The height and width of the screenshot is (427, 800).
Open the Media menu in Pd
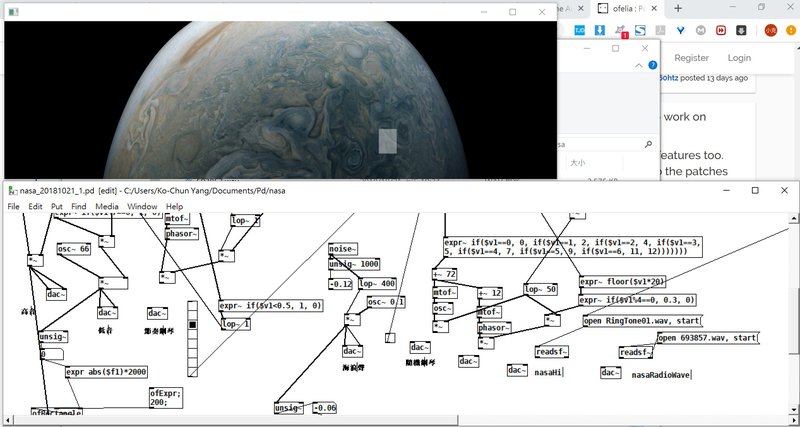107,207
